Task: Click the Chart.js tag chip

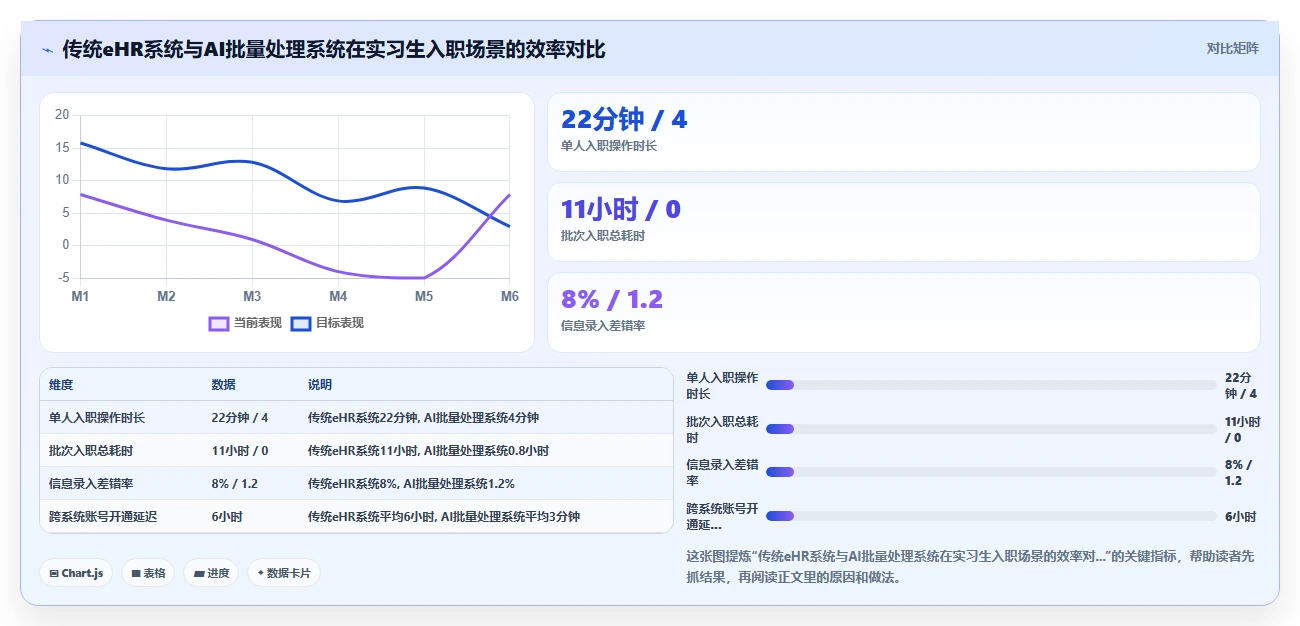Action: coord(76,573)
